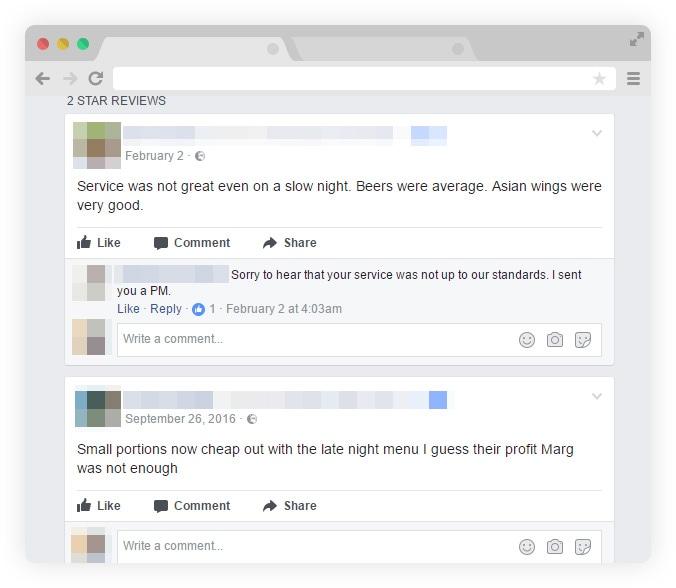This screenshot has width=676, height=588.
Task: Bookmark page using the star icon
Action: 599,78
